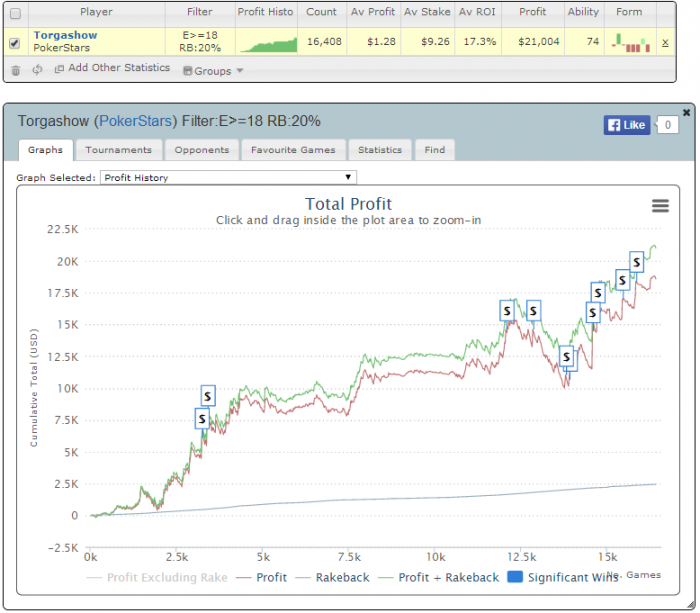Sort by Count column header
Screen dimensions: 700x613
pyautogui.click(x=321, y=12)
